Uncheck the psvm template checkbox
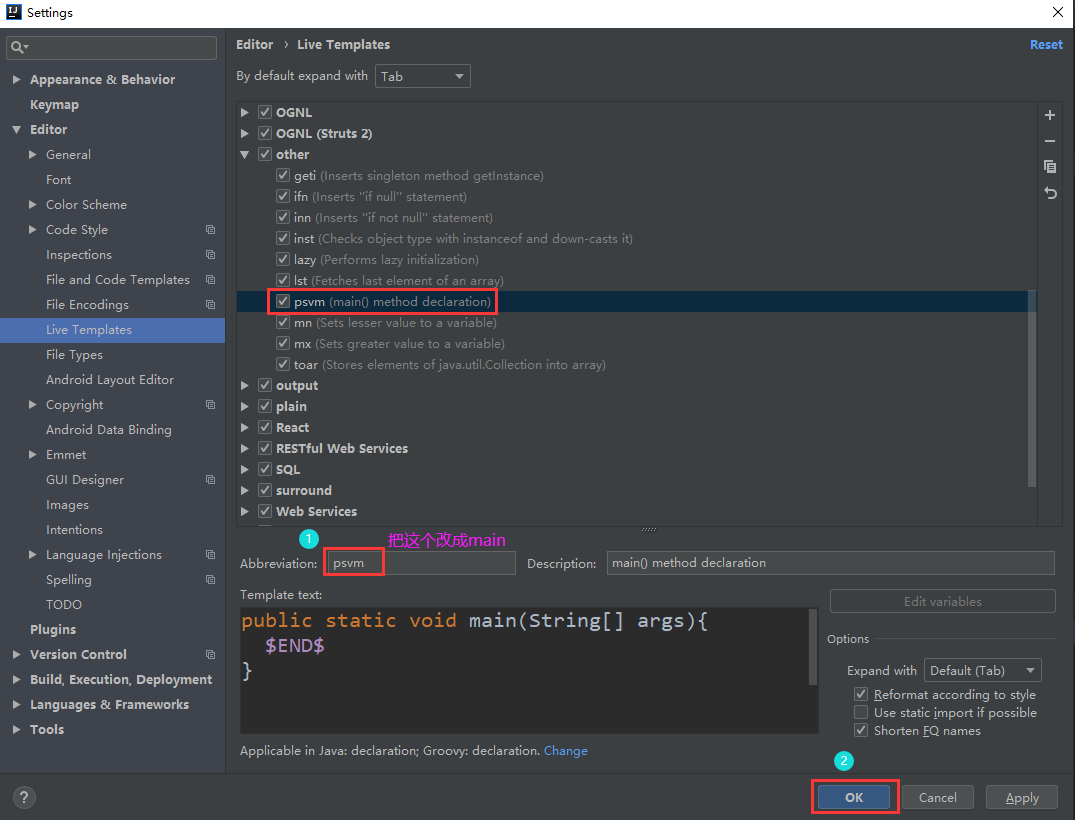The width and height of the screenshot is (1075, 820). coord(282,301)
